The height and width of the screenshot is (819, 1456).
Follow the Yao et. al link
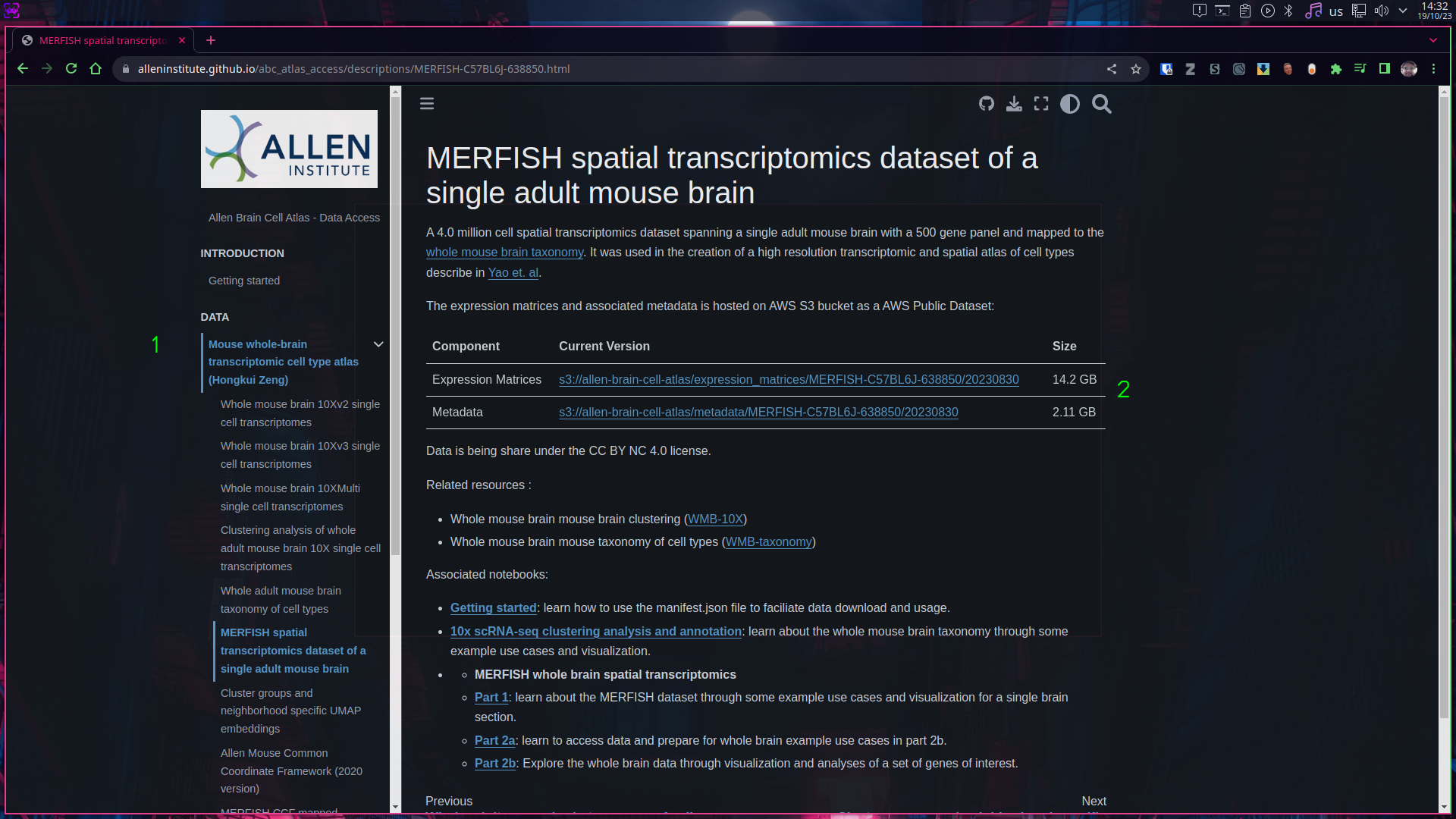point(513,272)
